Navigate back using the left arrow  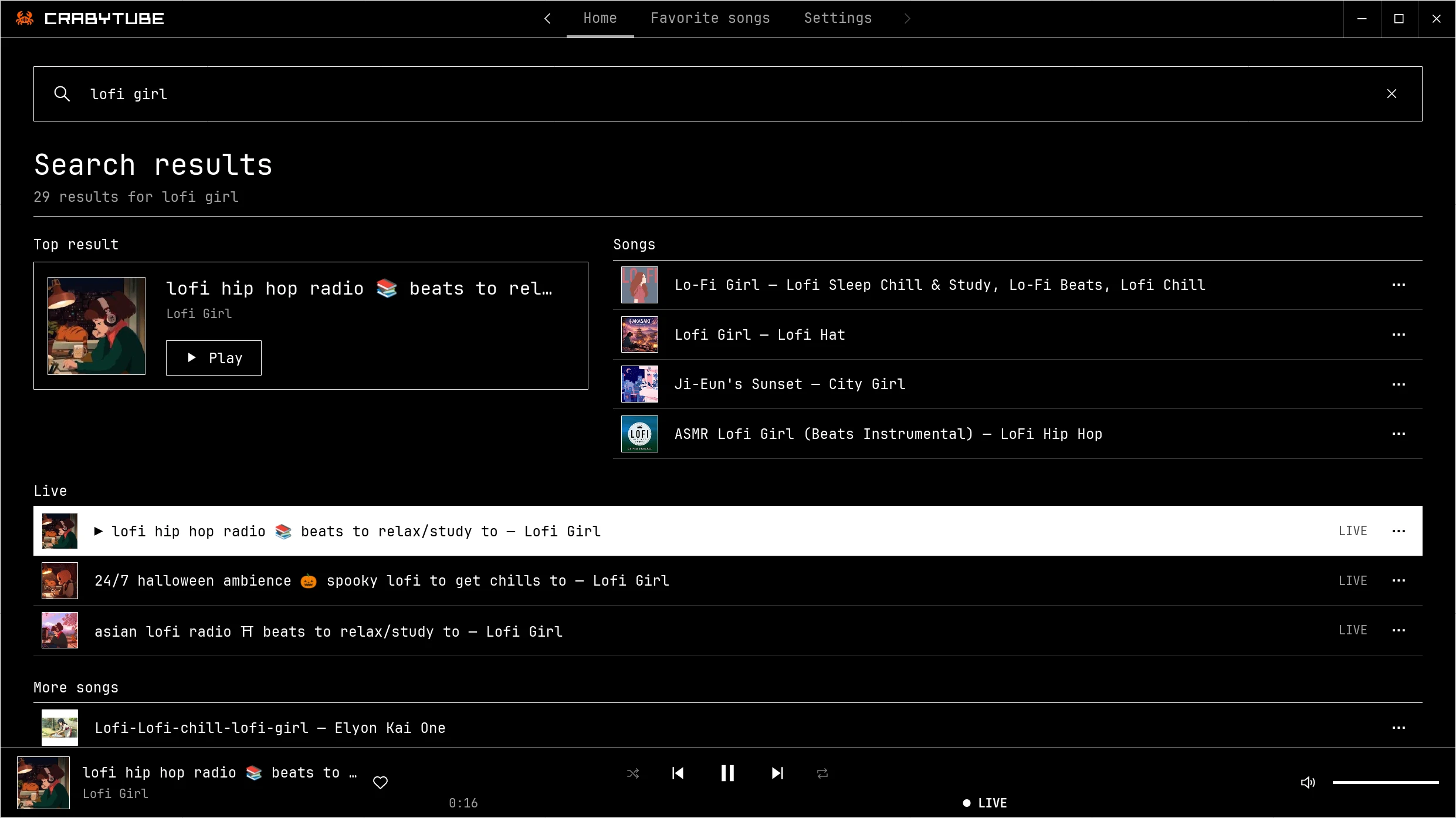coord(547,19)
